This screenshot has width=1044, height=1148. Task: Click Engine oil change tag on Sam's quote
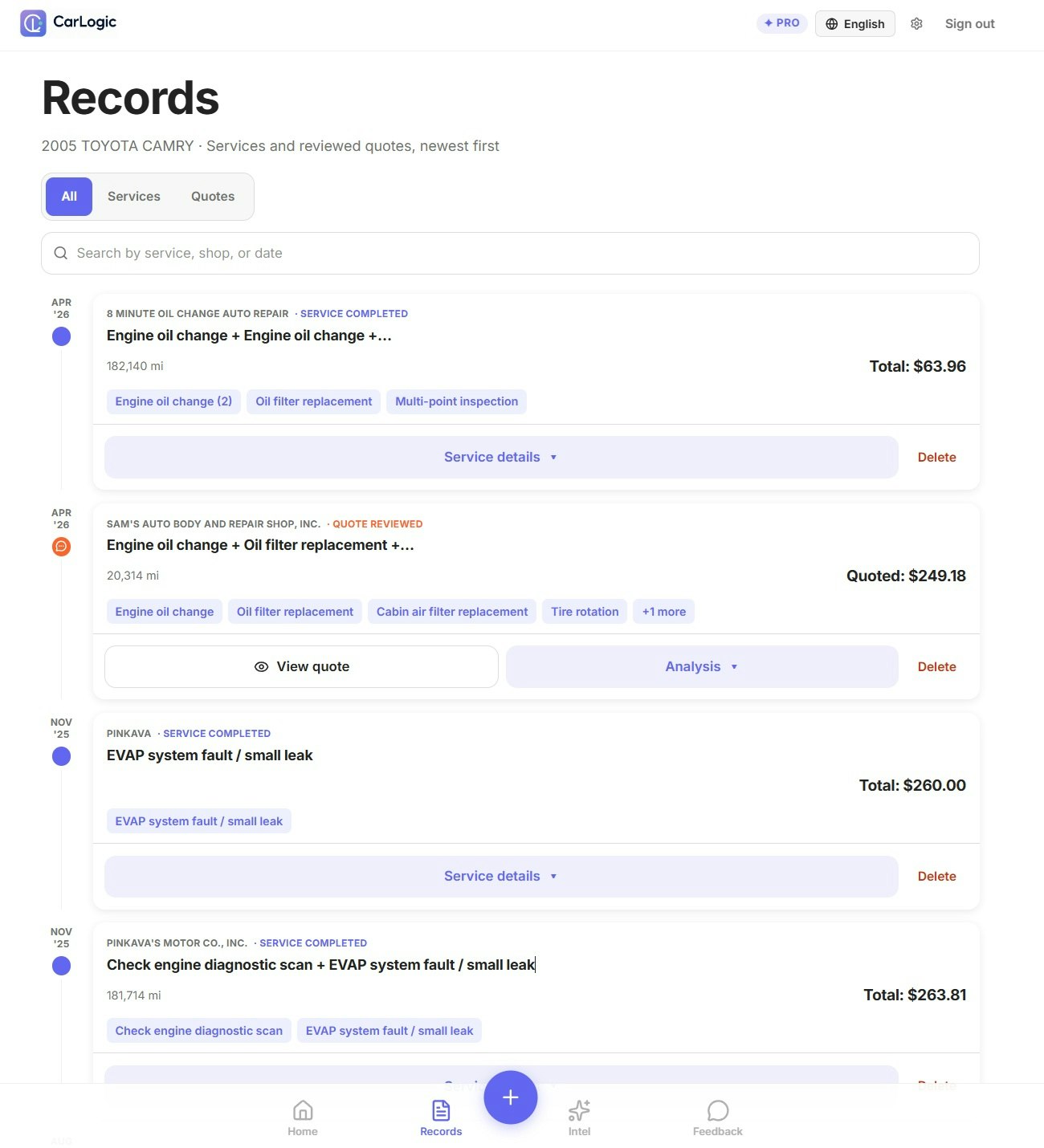pos(165,612)
